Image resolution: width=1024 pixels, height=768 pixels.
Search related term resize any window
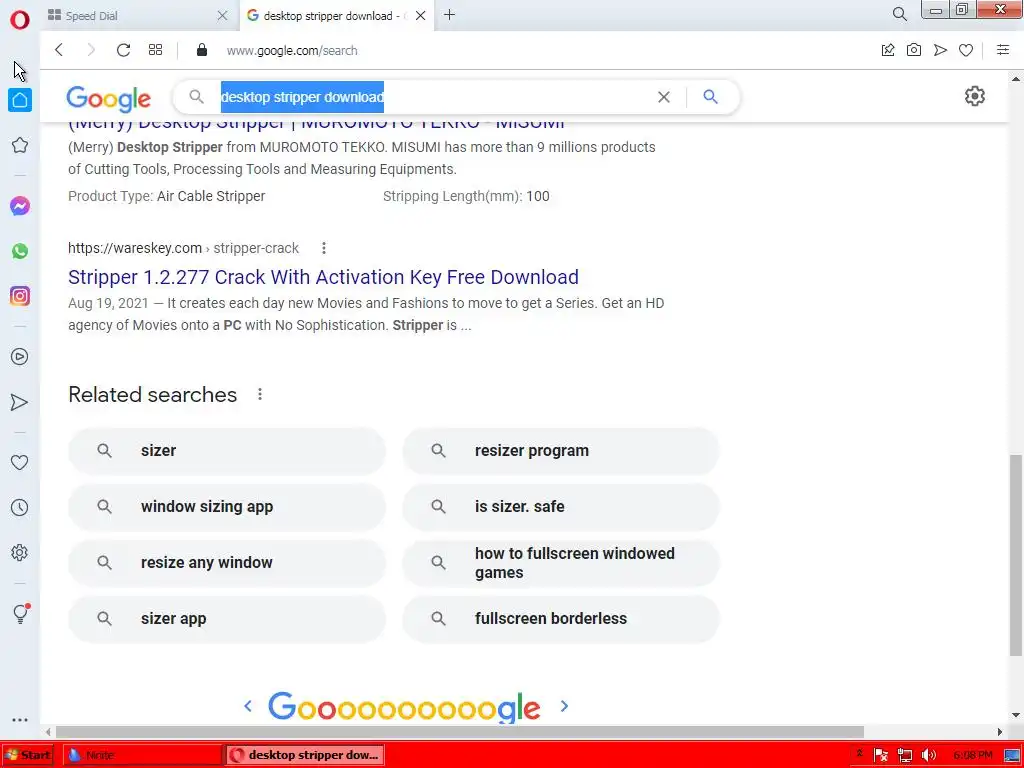tap(227, 563)
